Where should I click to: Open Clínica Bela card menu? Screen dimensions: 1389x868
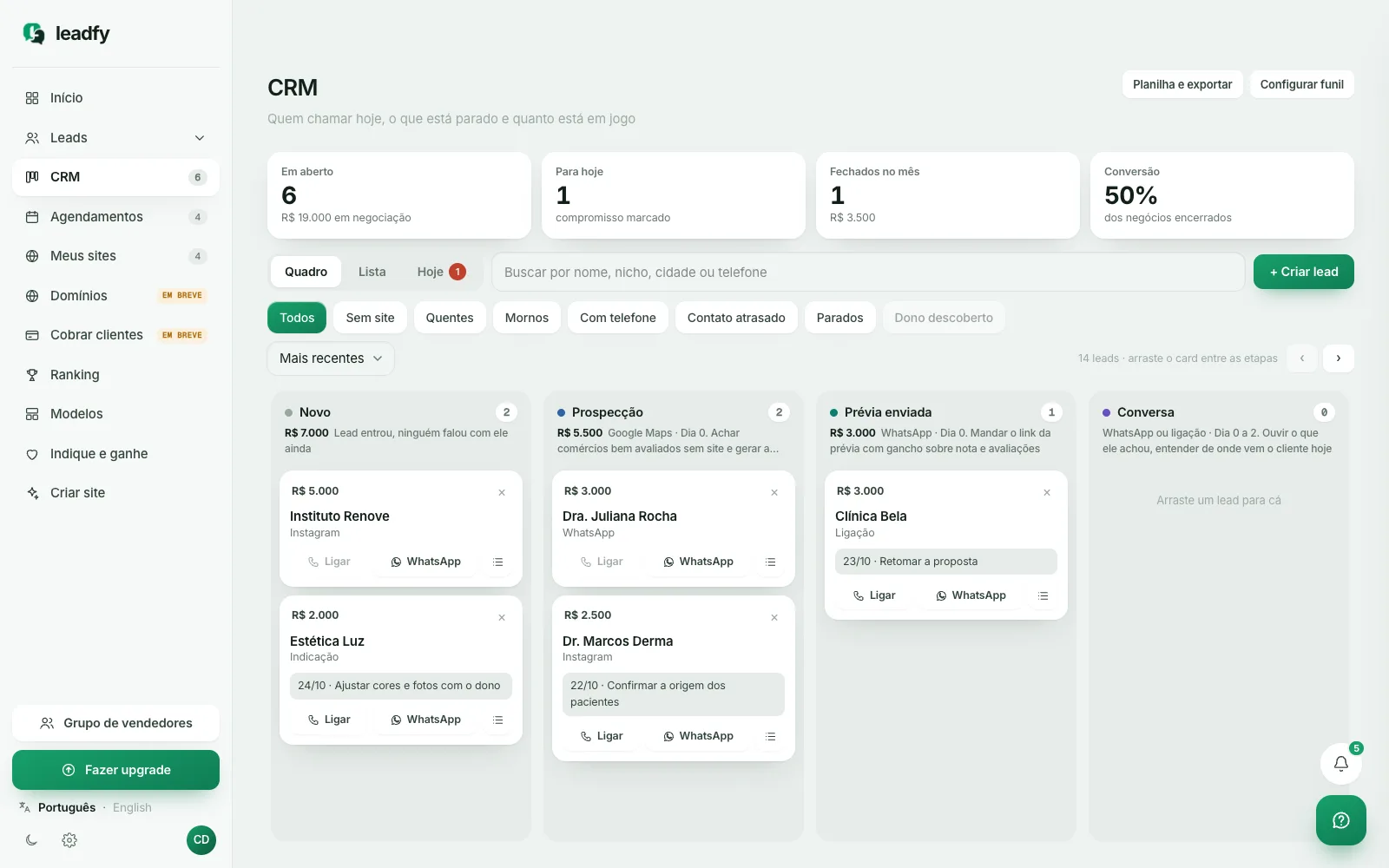click(x=1043, y=595)
